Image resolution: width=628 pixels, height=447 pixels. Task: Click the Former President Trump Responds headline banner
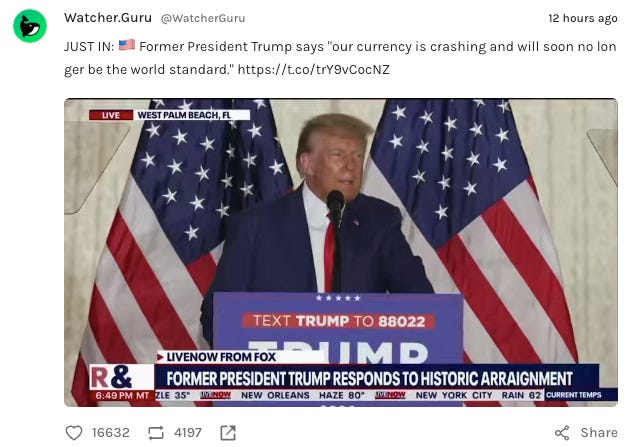(x=369, y=378)
